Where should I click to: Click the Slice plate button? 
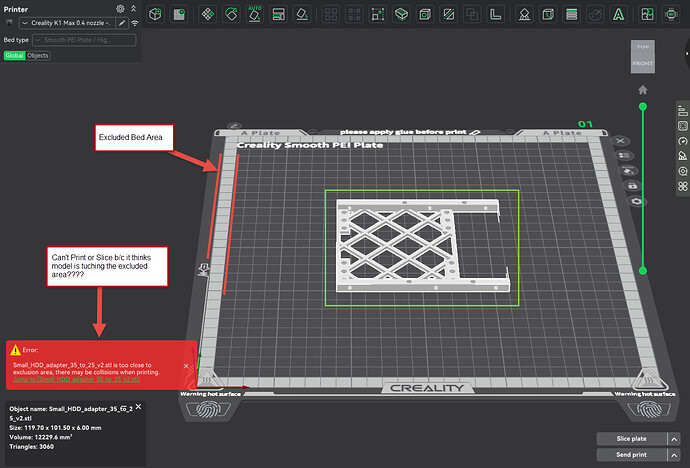click(631, 439)
